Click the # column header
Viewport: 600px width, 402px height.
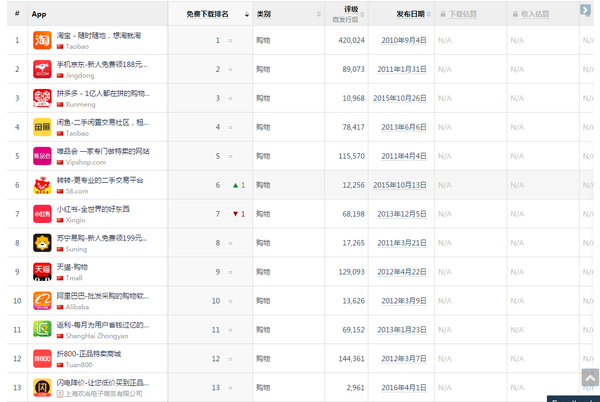click(x=17, y=13)
